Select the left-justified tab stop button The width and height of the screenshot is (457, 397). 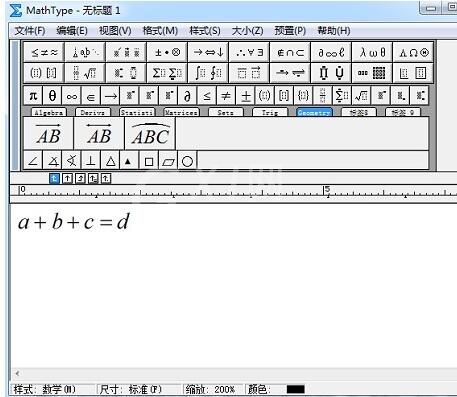click(54, 179)
